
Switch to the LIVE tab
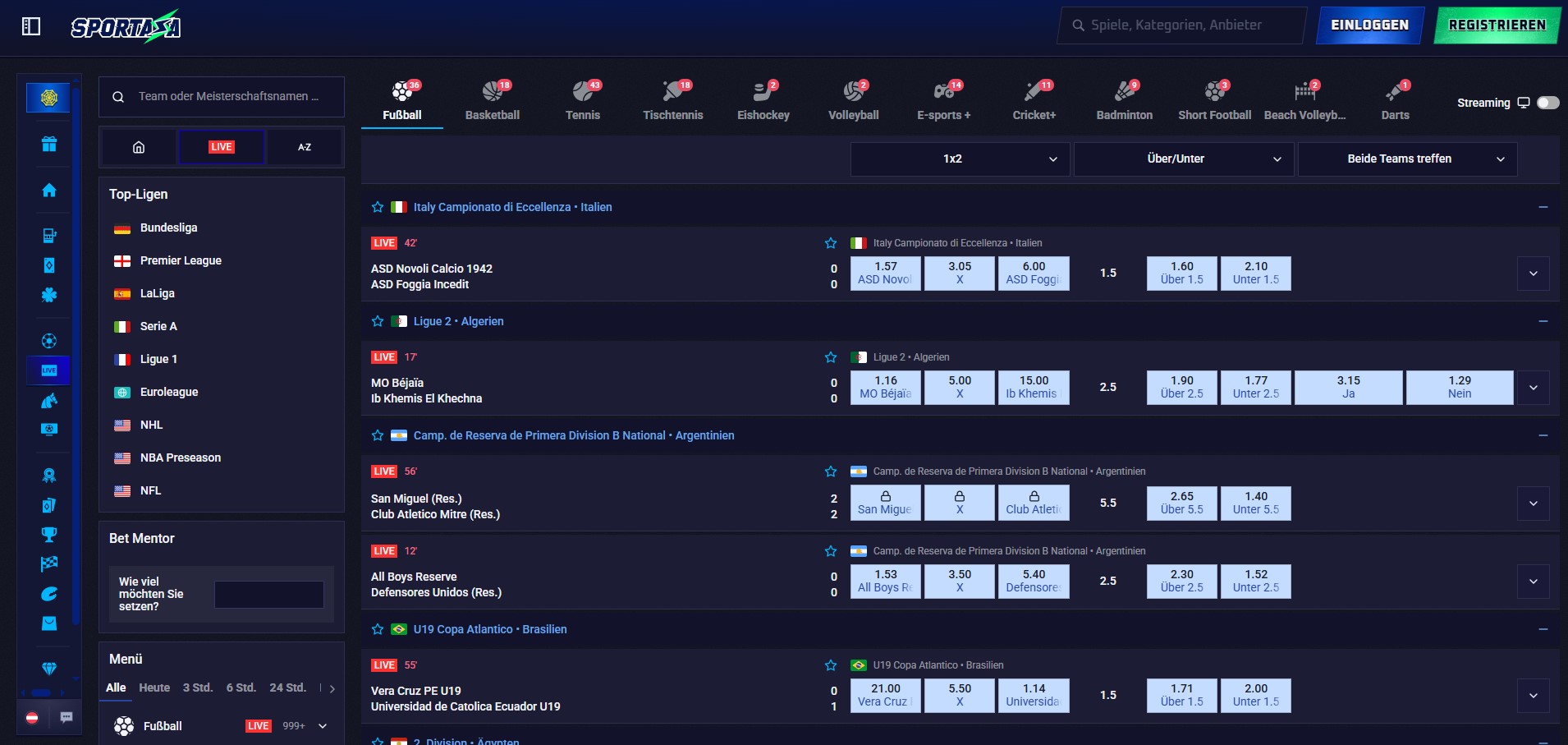pos(221,146)
